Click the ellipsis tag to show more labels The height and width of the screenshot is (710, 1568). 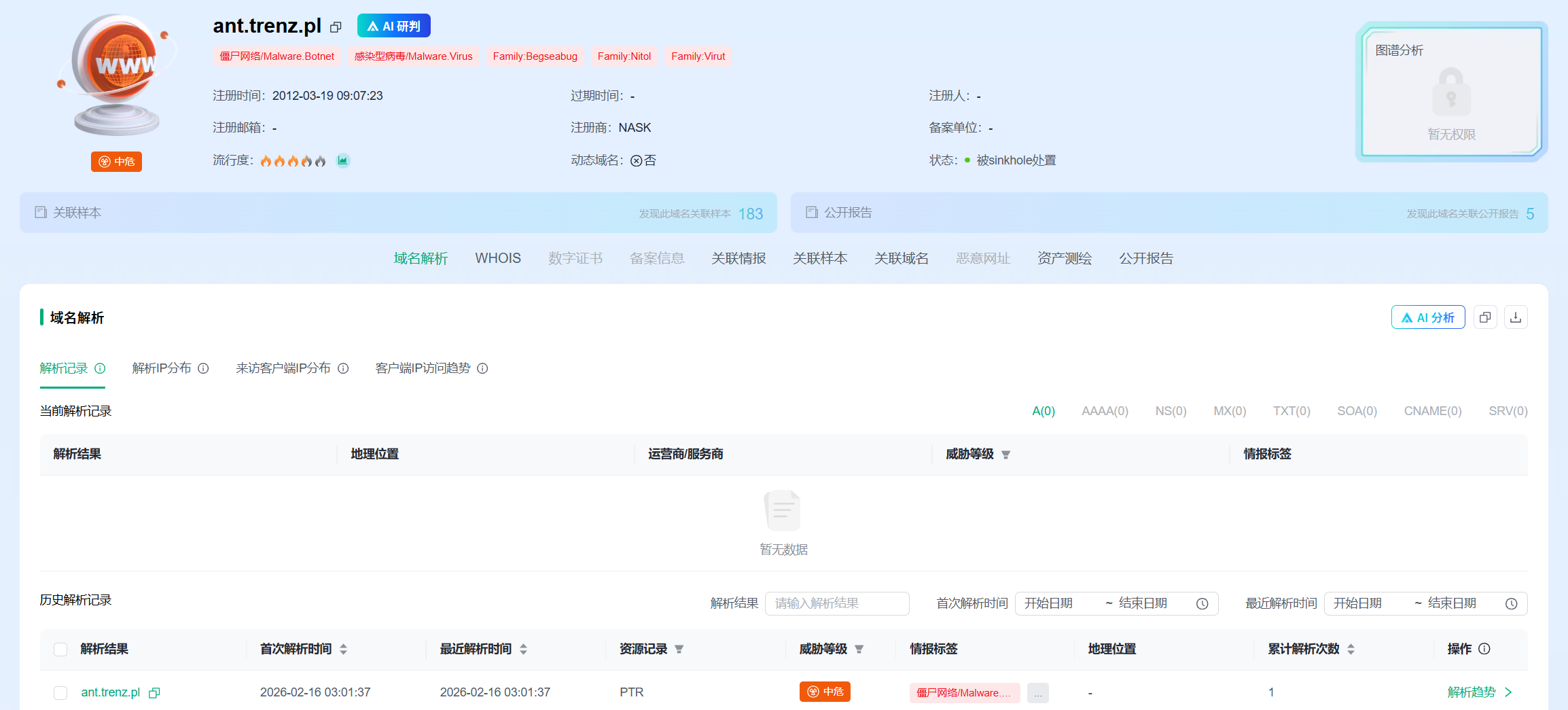click(x=1037, y=692)
